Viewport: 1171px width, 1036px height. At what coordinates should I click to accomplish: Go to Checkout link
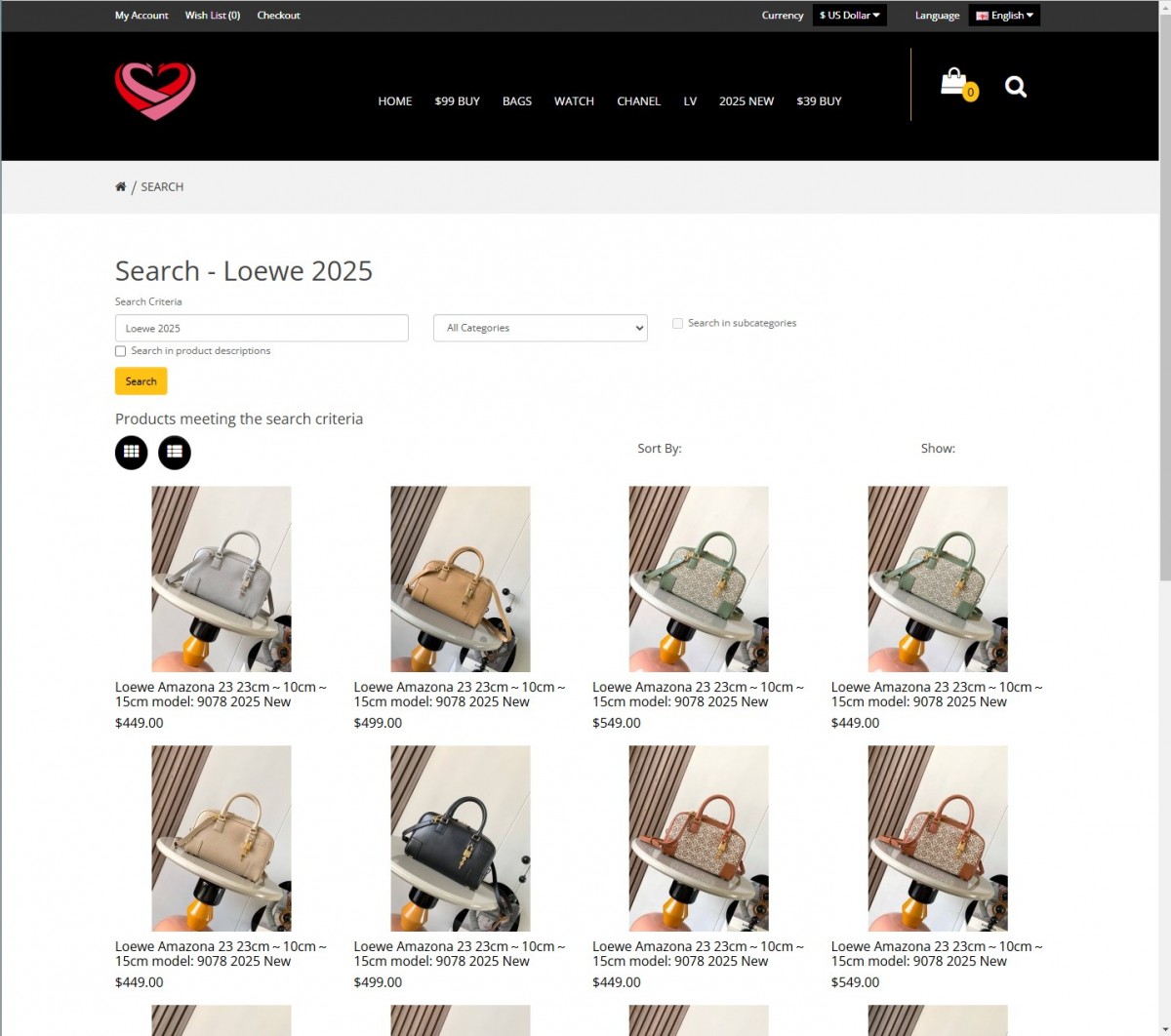[278, 16]
